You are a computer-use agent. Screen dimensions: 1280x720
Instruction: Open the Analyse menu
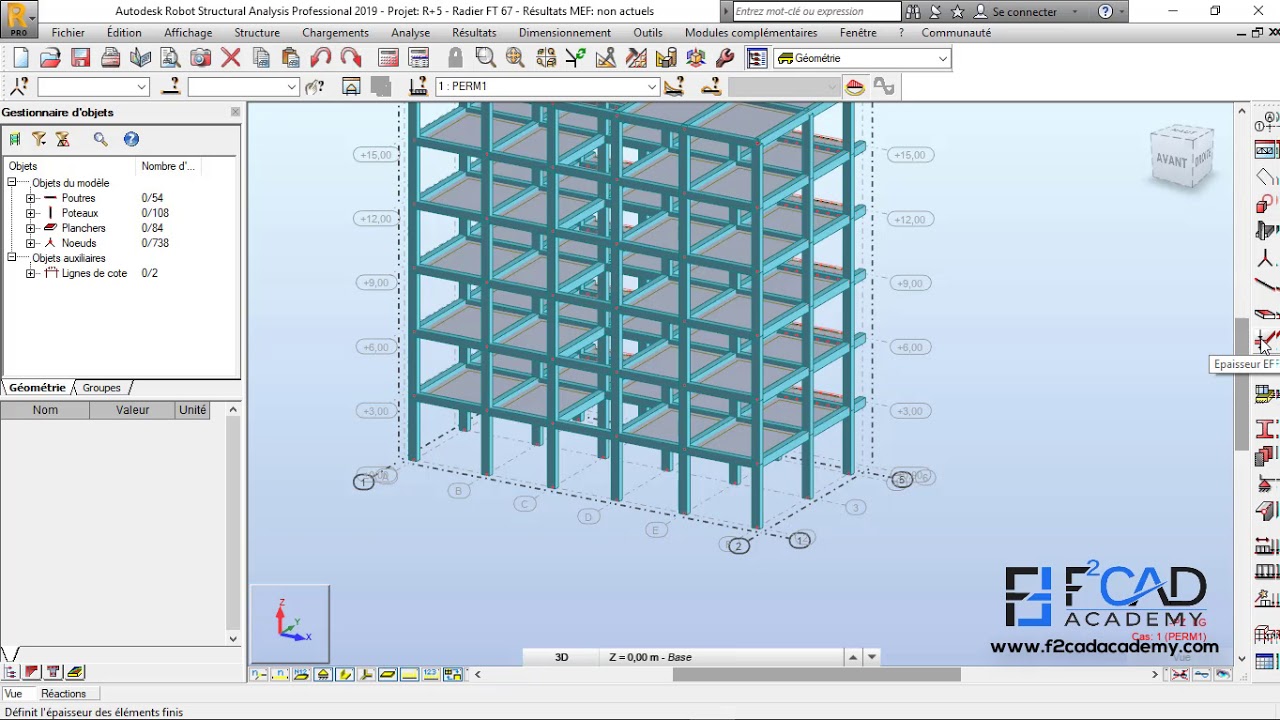410,33
